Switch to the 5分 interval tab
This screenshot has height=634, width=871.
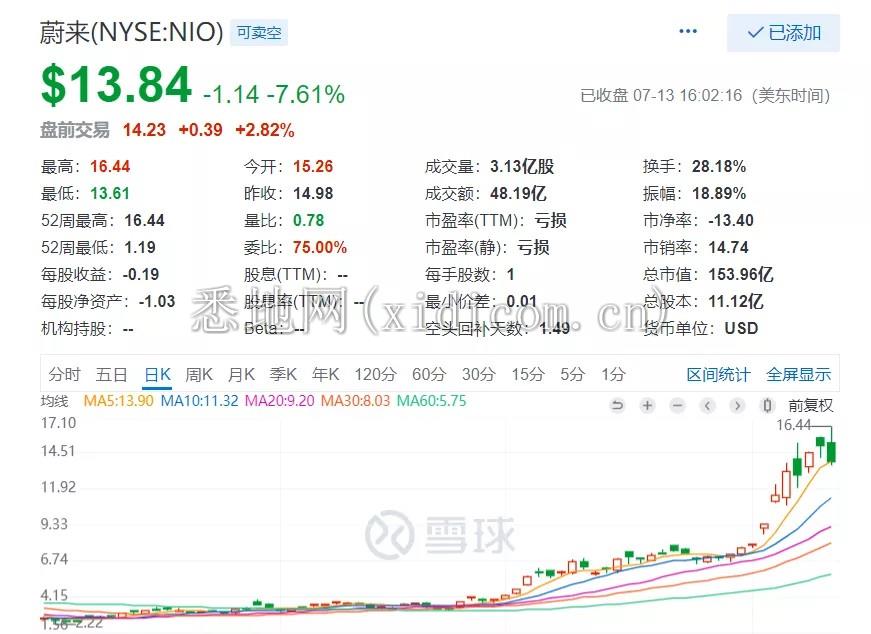point(573,375)
